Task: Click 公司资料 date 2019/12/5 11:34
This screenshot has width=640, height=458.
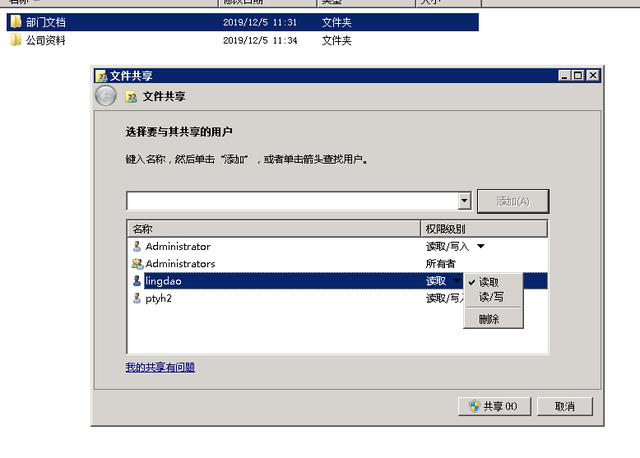Action: click(260, 40)
